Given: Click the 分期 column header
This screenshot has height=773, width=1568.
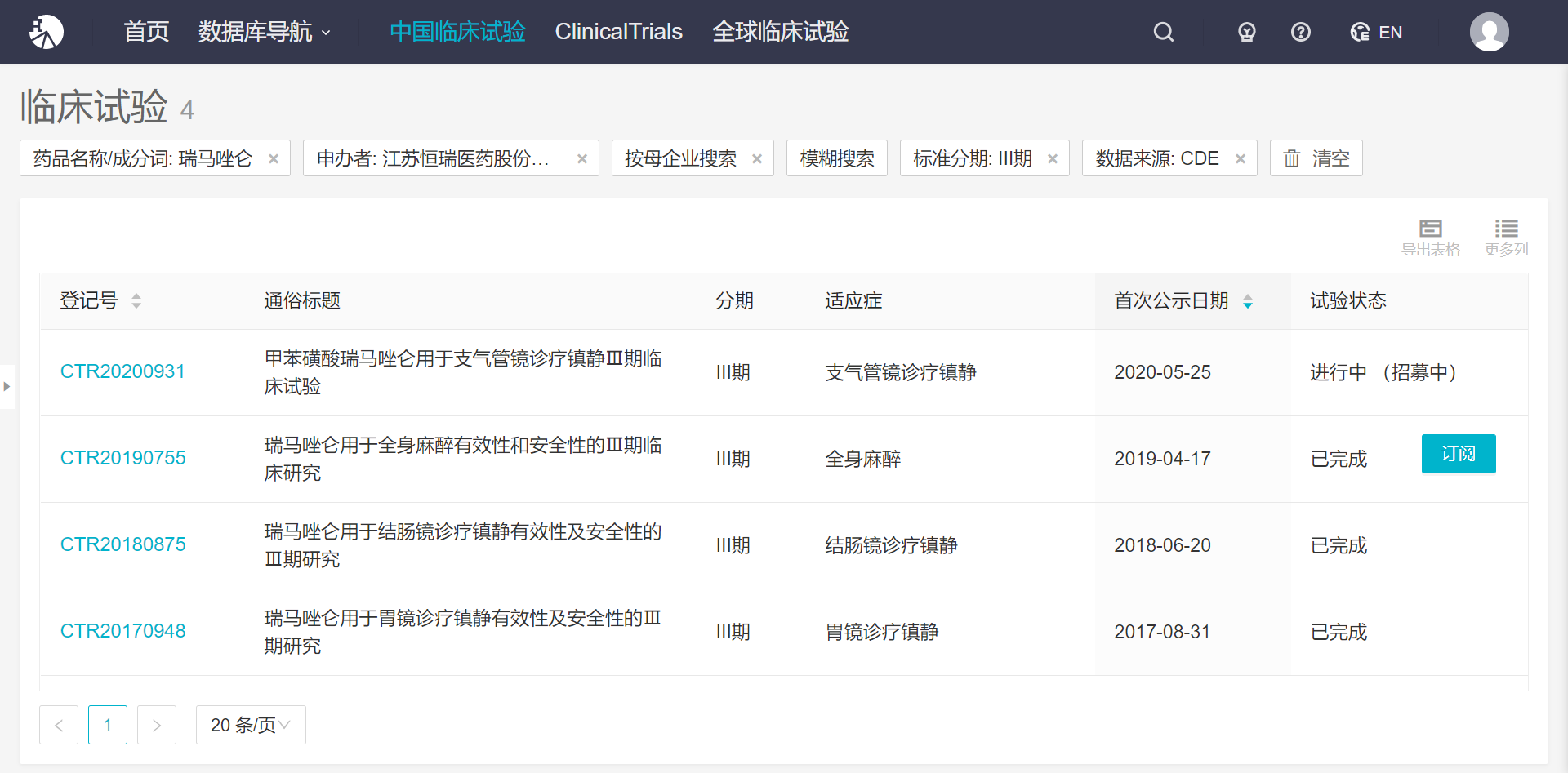Looking at the screenshot, I should click(x=734, y=301).
